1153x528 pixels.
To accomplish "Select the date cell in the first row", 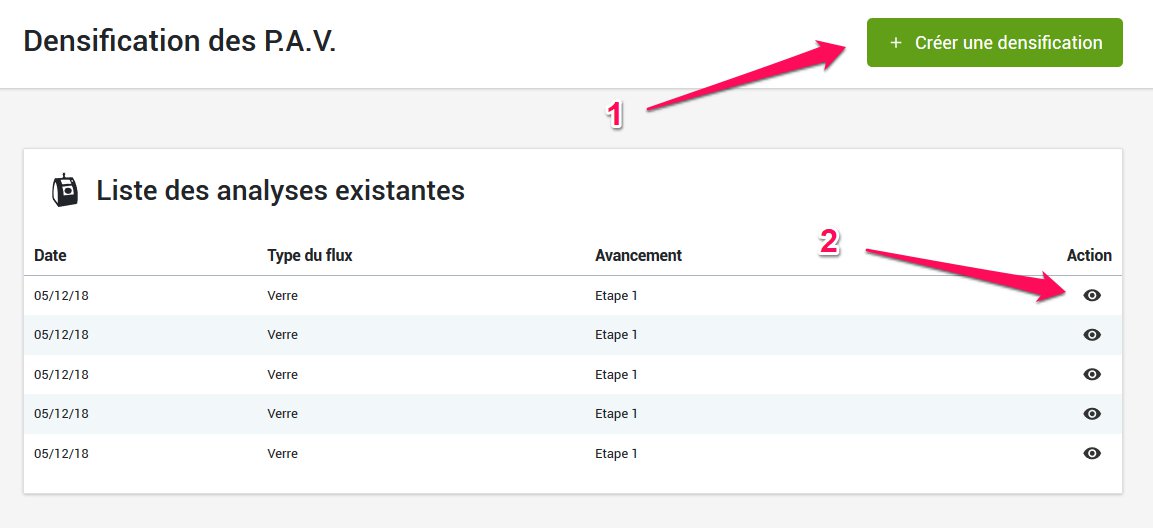I will tap(61, 296).
